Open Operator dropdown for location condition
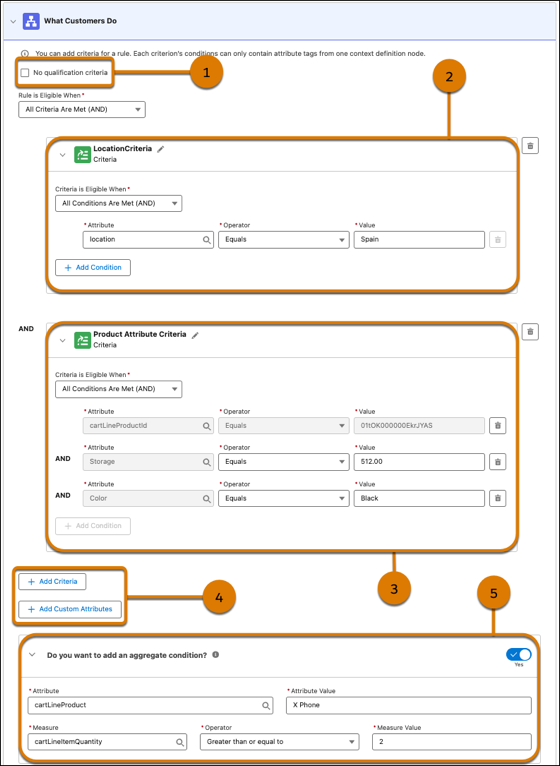Viewport: 560px width, 766px height. (284, 240)
